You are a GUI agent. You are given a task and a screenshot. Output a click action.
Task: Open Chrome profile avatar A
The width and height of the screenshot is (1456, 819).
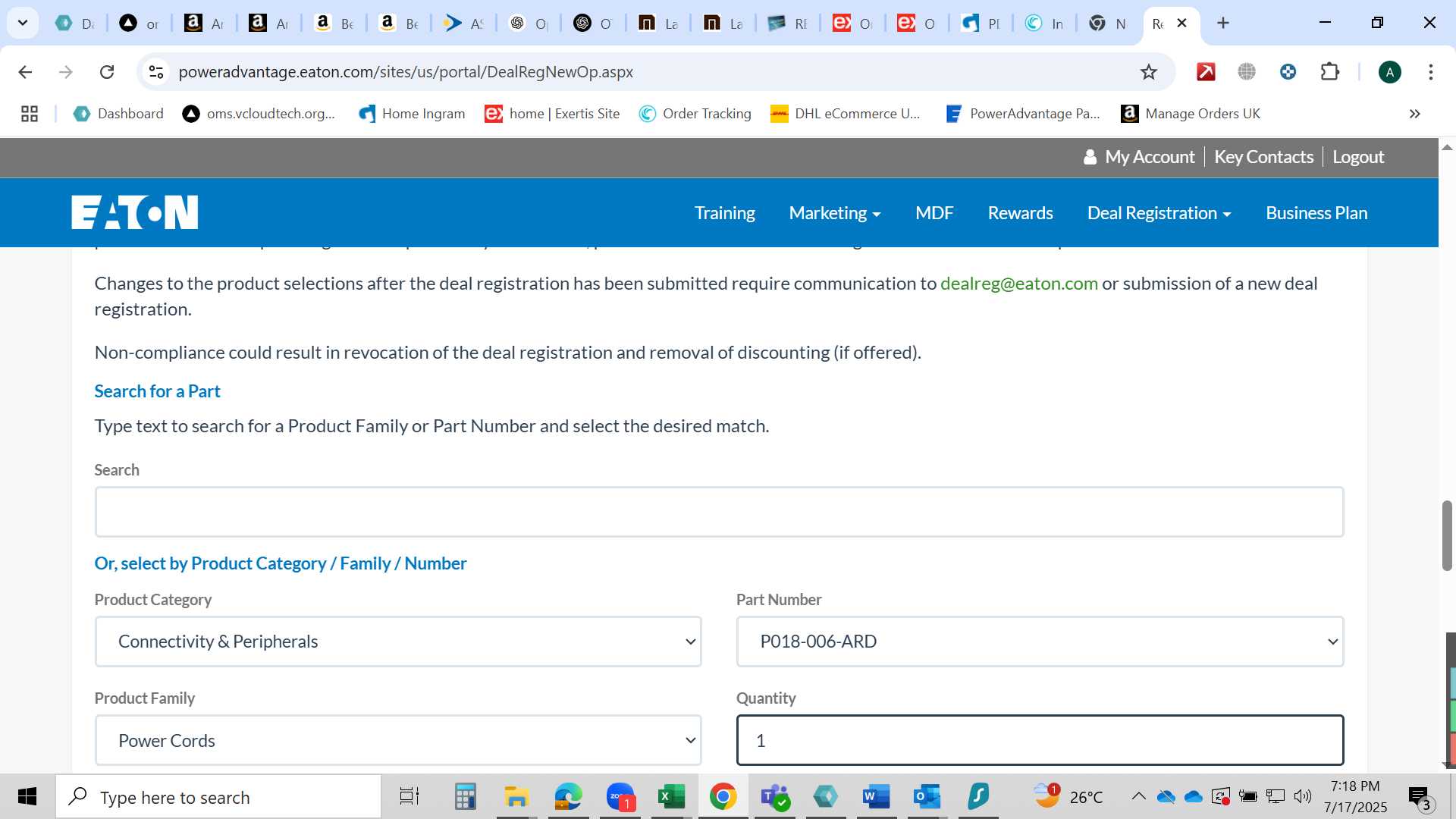[1390, 72]
